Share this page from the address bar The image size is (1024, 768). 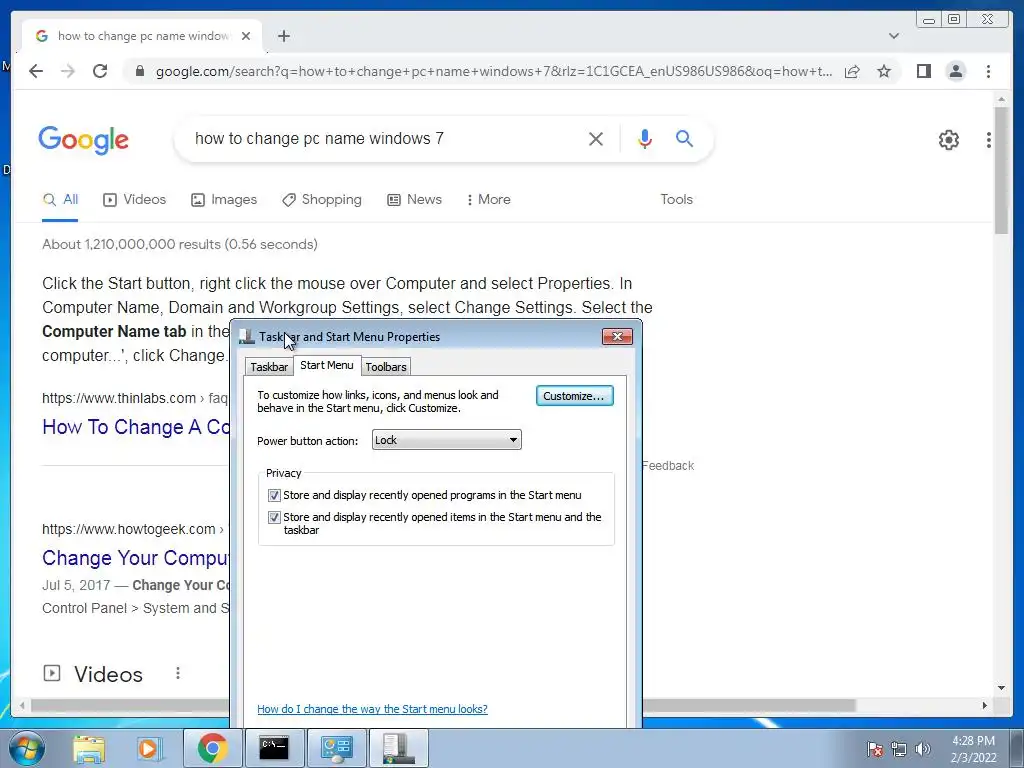coord(852,71)
